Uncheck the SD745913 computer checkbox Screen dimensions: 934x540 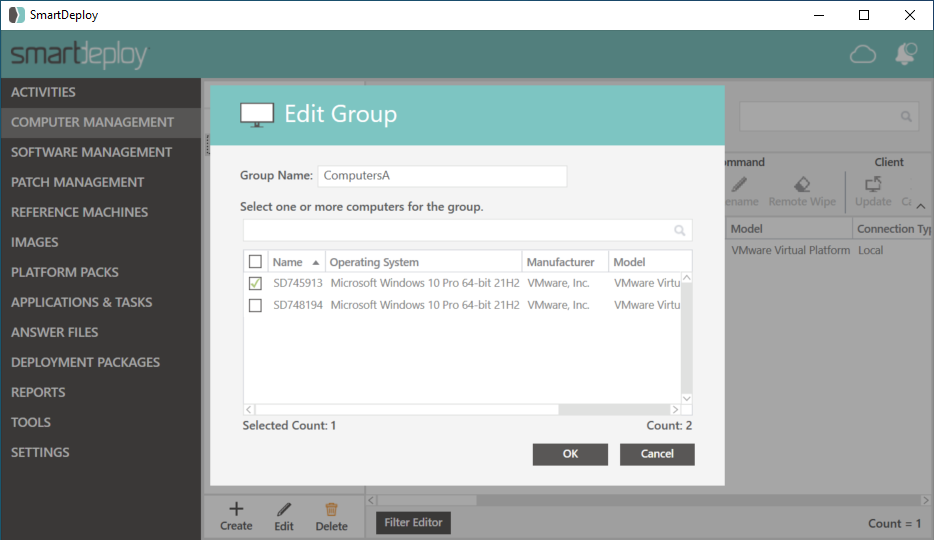[255, 283]
